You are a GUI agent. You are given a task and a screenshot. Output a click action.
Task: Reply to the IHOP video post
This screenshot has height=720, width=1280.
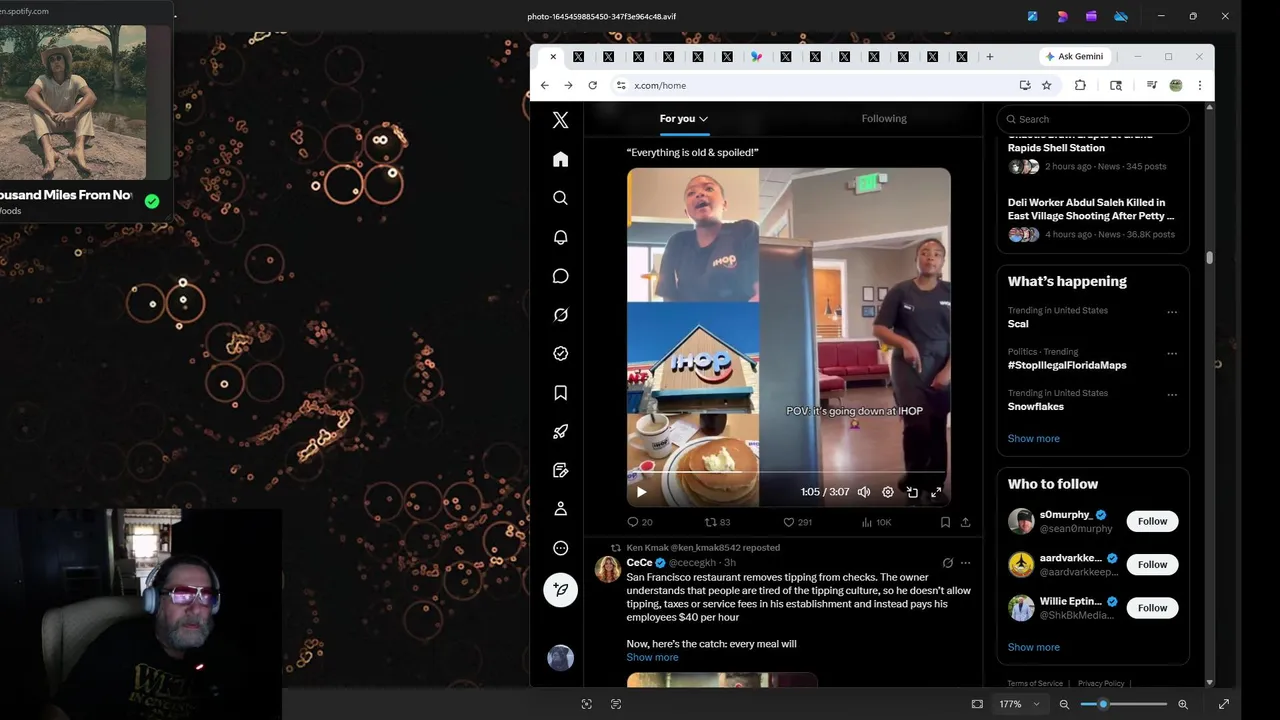(x=632, y=522)
